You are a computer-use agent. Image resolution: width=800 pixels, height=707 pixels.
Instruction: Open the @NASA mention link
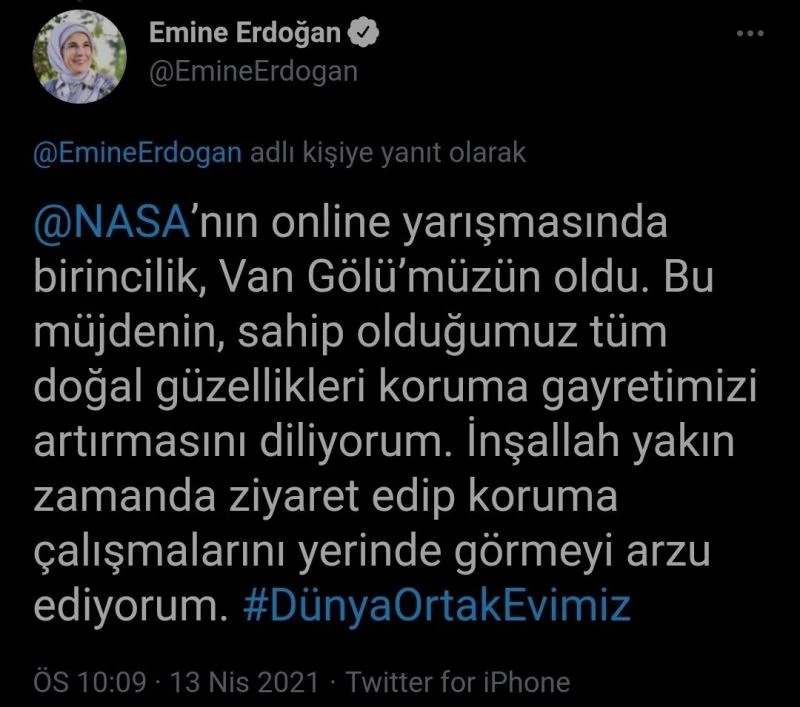coord(111,223)
